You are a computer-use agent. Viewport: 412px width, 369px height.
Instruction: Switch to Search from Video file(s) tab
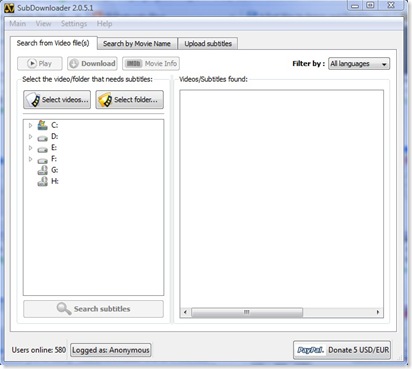53,43
